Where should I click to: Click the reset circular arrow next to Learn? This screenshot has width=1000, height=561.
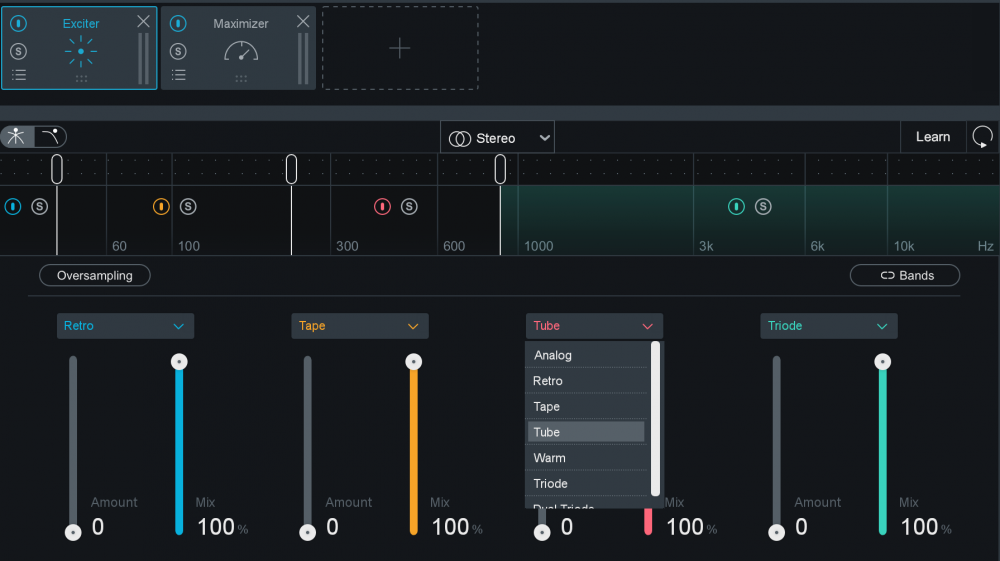tap(982, 137)
